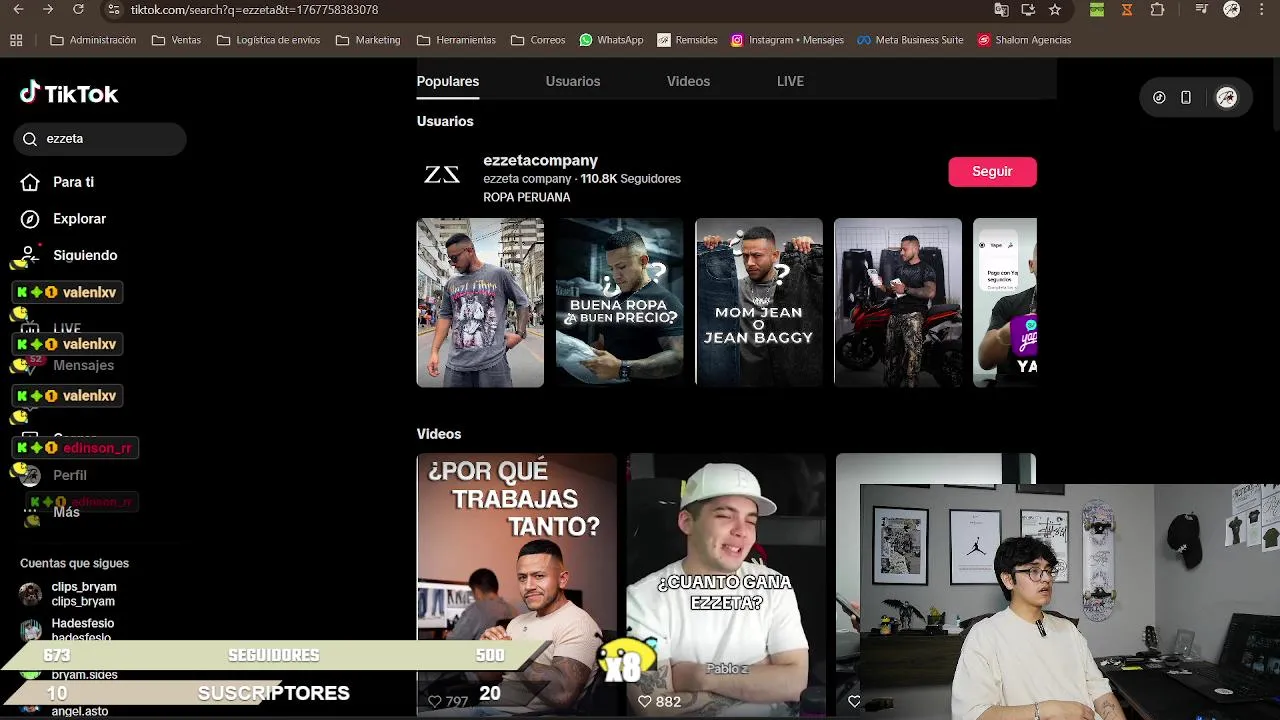Install app icon in the address bar
This screenshot has height=720, width=1280.
1028,10
